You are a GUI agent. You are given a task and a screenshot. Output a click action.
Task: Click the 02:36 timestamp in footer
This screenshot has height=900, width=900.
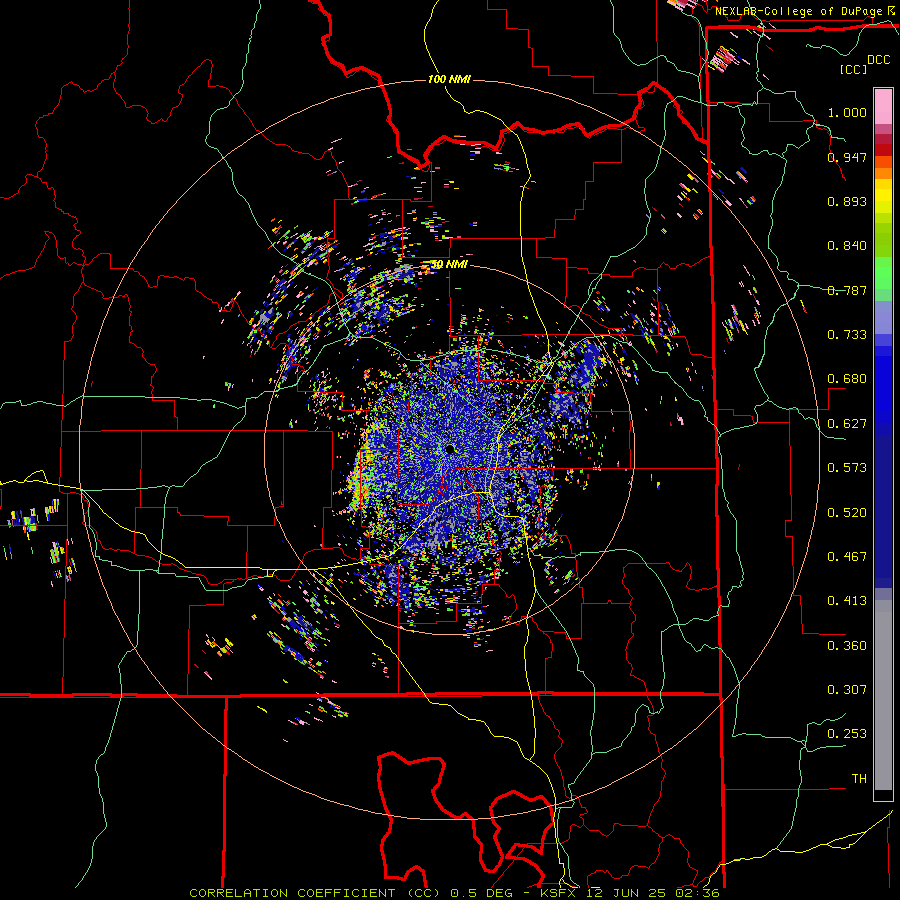coord(699,893)
